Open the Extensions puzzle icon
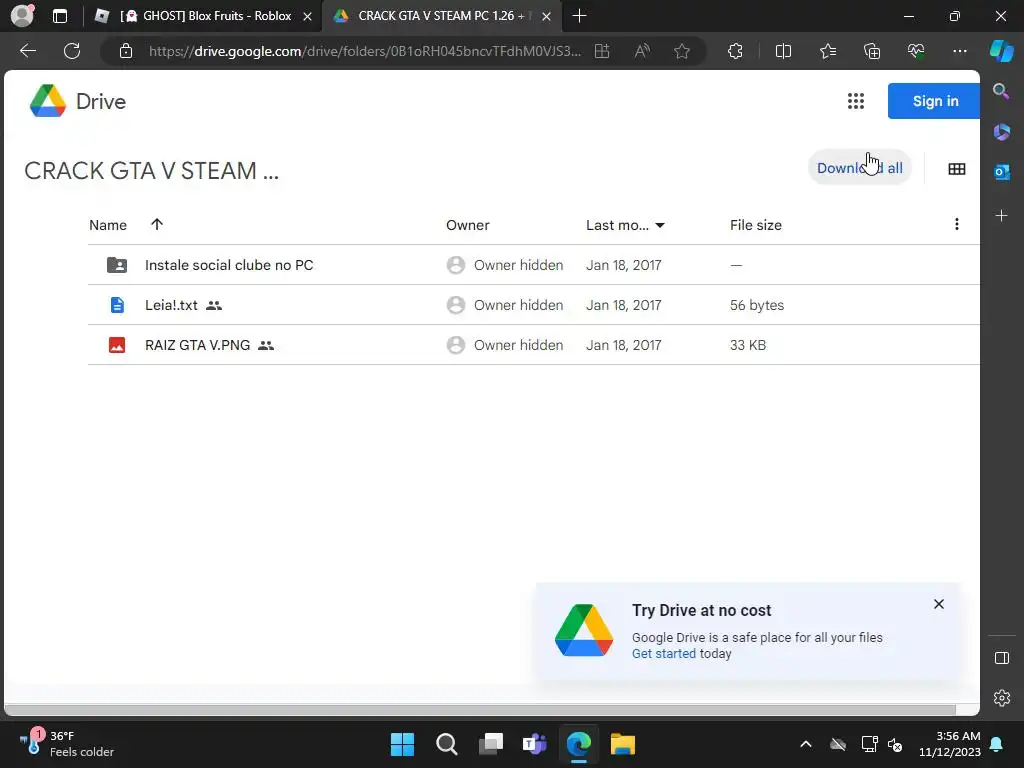 pyautogui.click(x=735, y=51)
